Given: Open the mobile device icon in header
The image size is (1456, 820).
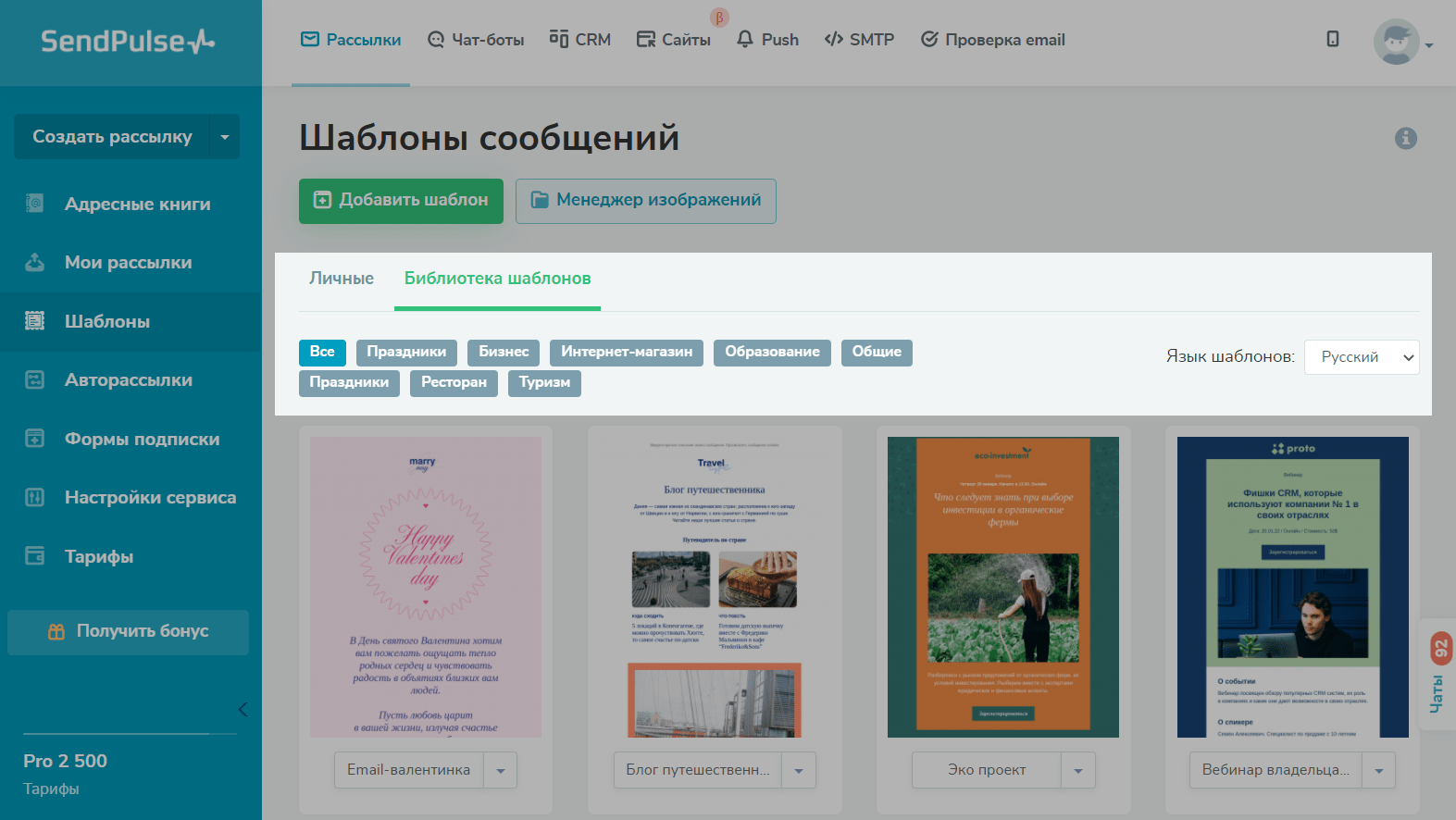Looking at the screenshot, I should (x=1332, y=39).
